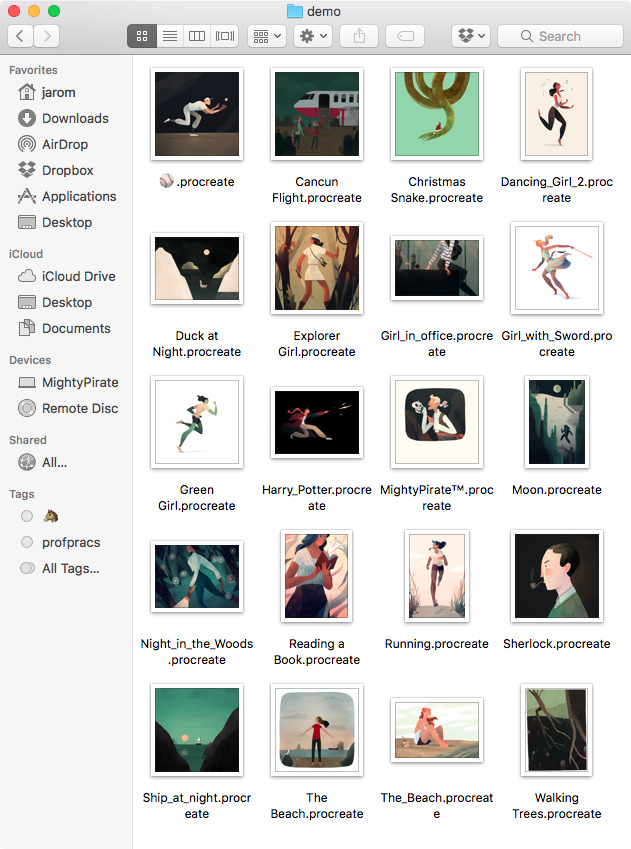Screen dimensions: 631x849
Task: Click the Edit Tags toolbar button
Action: [x=405, y=36]
